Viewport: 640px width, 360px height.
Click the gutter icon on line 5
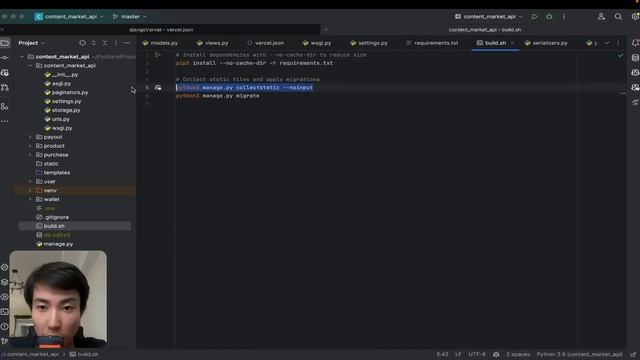pos(158,87)
